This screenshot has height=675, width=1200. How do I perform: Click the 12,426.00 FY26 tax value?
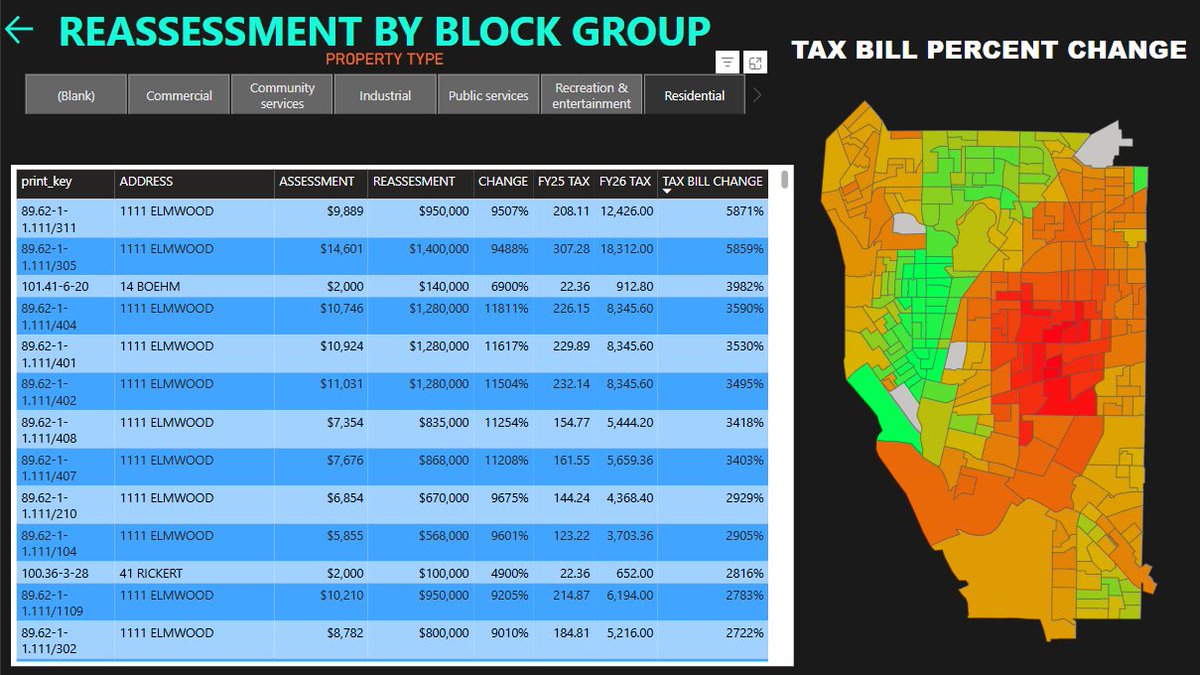pyautogui.click(x=626, y=211)
